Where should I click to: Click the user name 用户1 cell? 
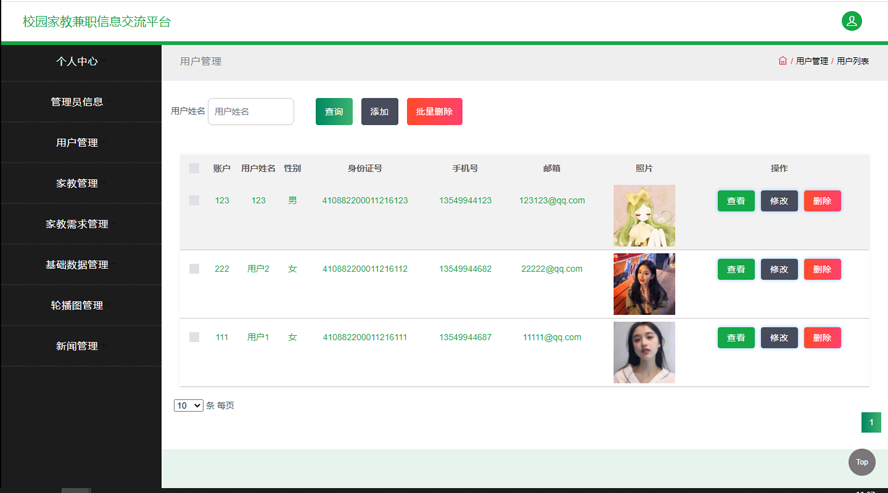tap(258, 337)
